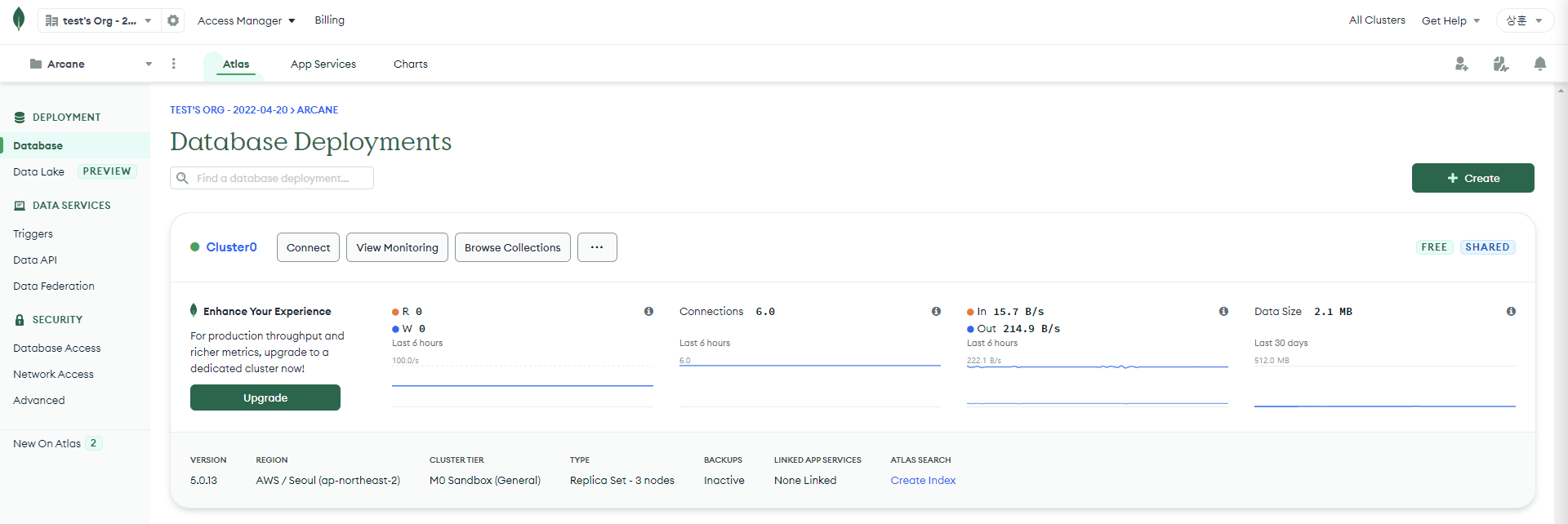1568x524 pixels.
Task: Click the leaf icon beside Enhance Your Experience
Action: (194, 310)
